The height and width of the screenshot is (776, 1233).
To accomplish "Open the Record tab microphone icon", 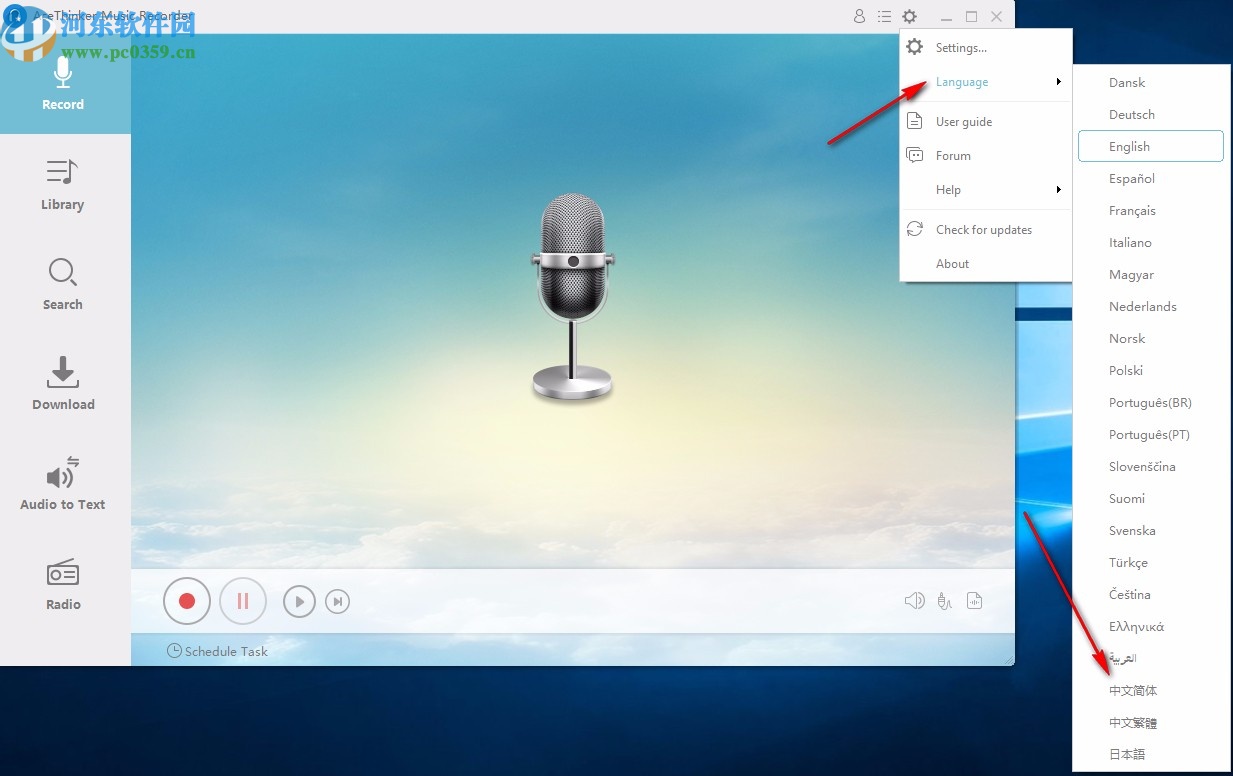I will [x=63, y=72].
